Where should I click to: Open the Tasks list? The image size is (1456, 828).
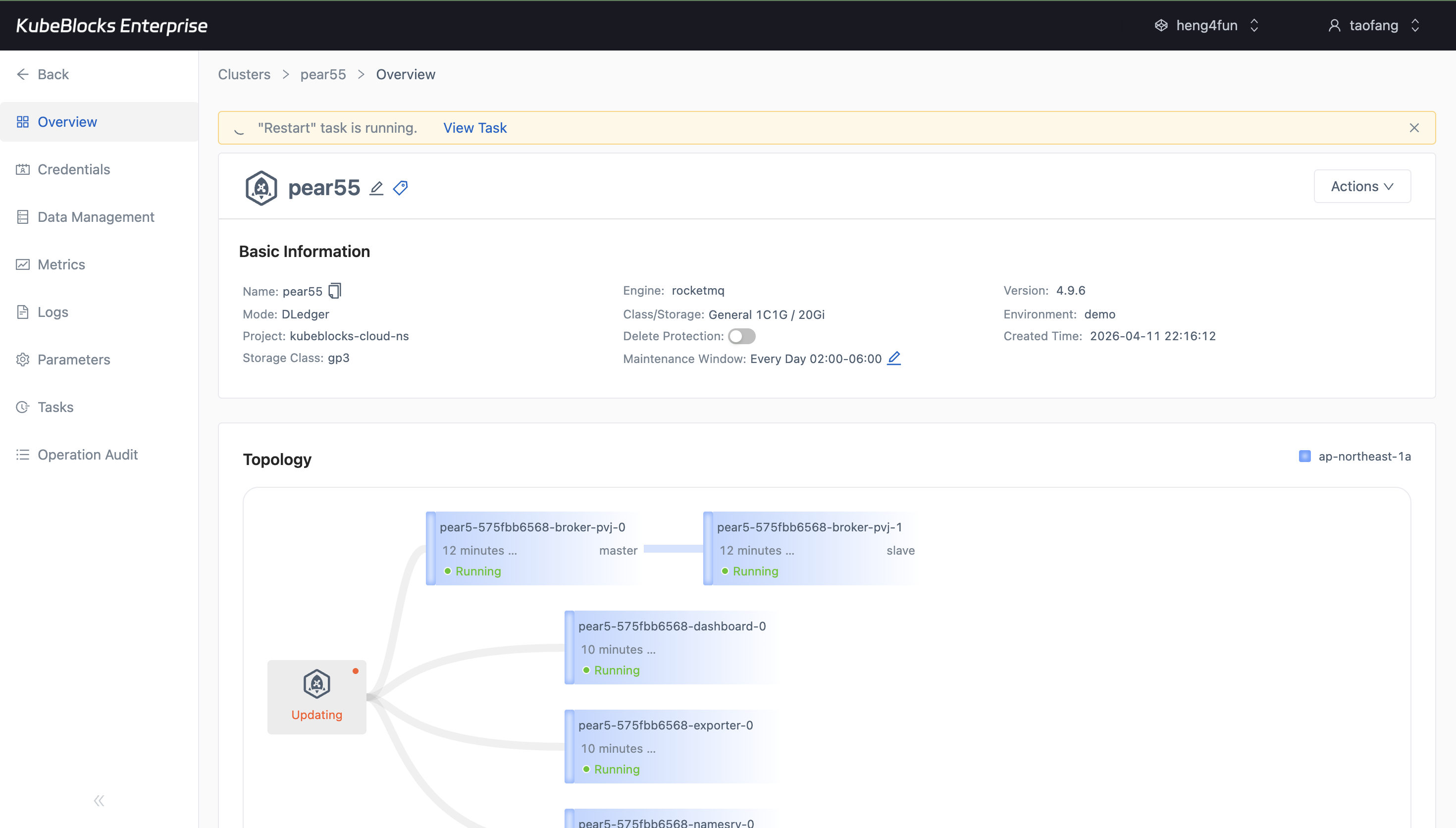click(x=55, y=407)
